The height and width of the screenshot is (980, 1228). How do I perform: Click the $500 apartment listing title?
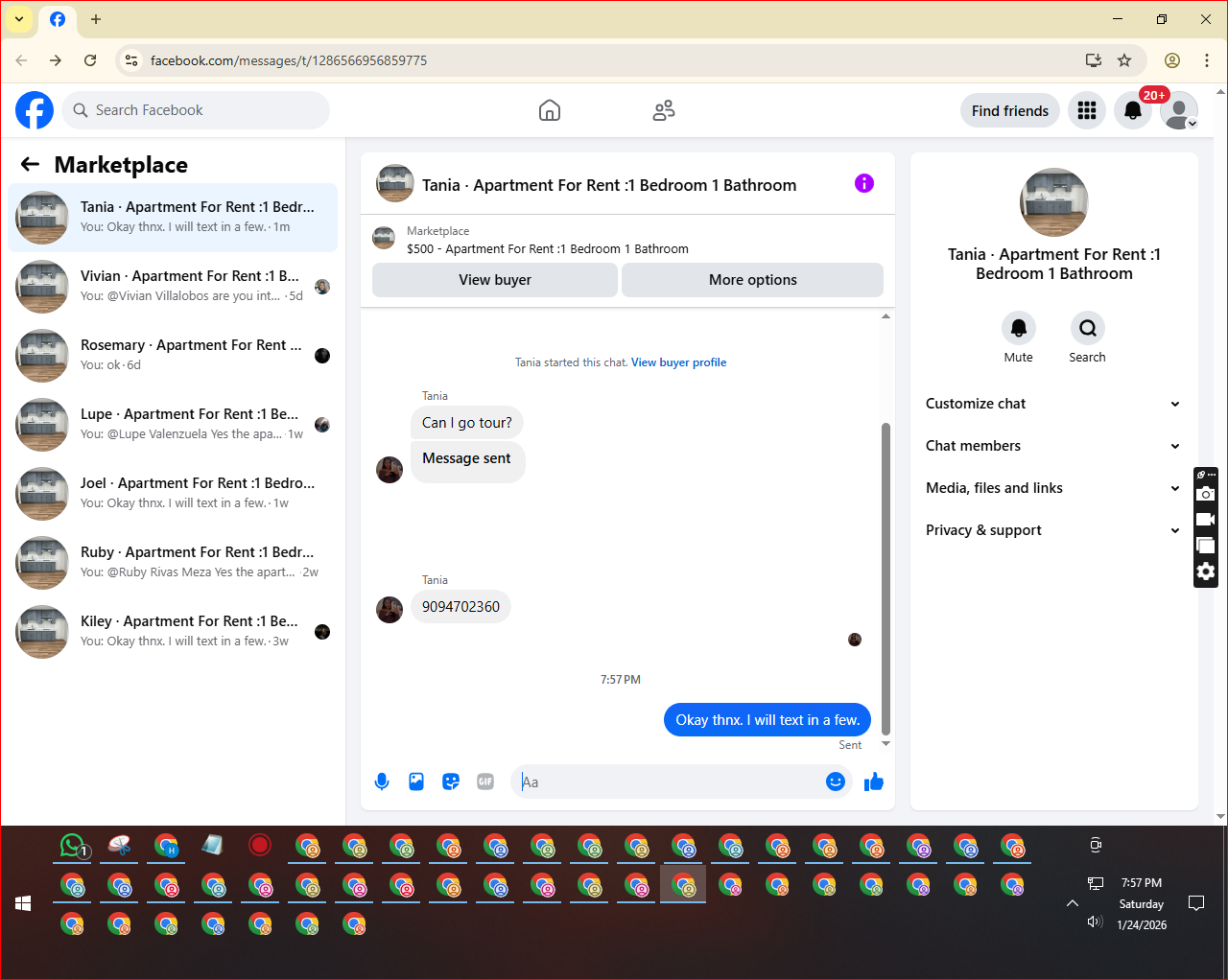[x=548, y=249]
